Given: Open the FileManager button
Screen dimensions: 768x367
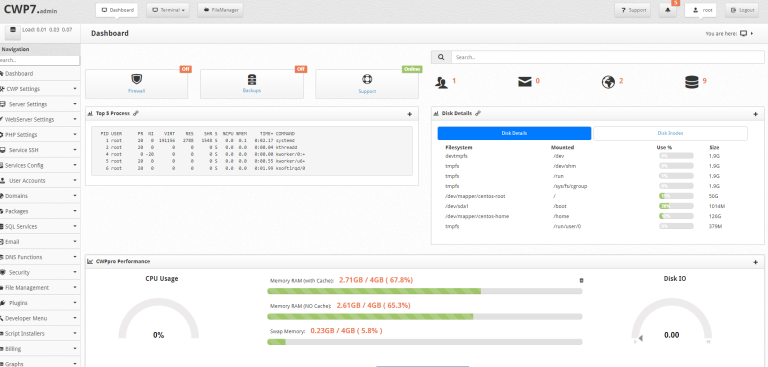Looking at the screenshot, I should coord(220,10).
